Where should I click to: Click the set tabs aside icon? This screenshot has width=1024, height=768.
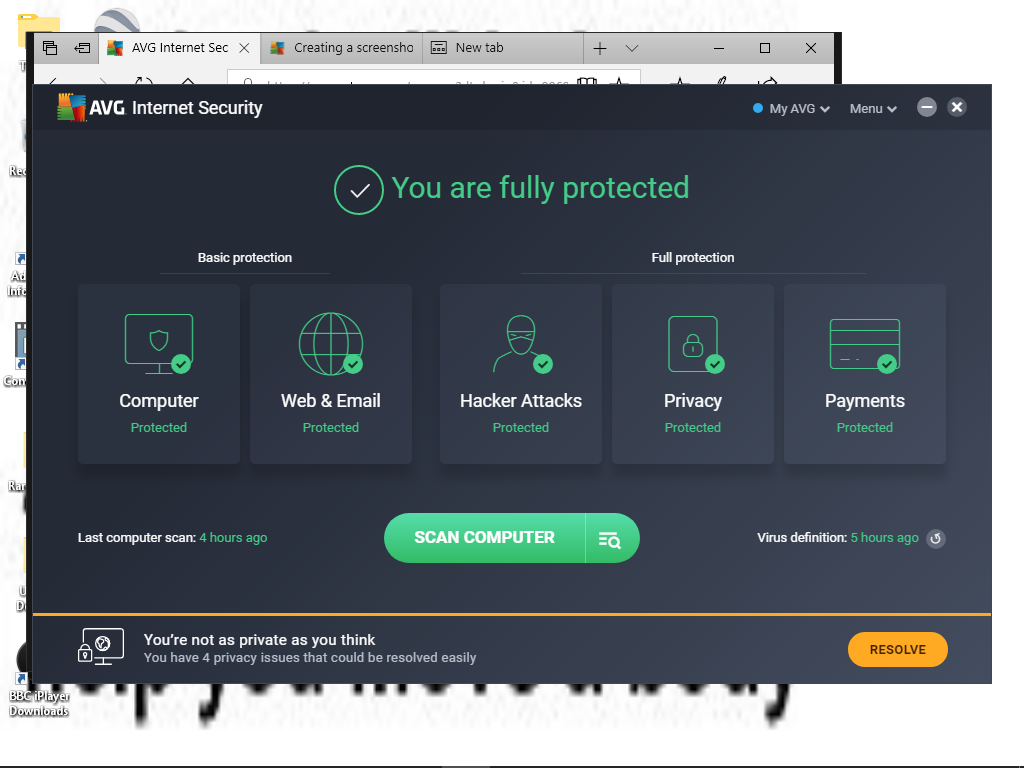[82, 48]
